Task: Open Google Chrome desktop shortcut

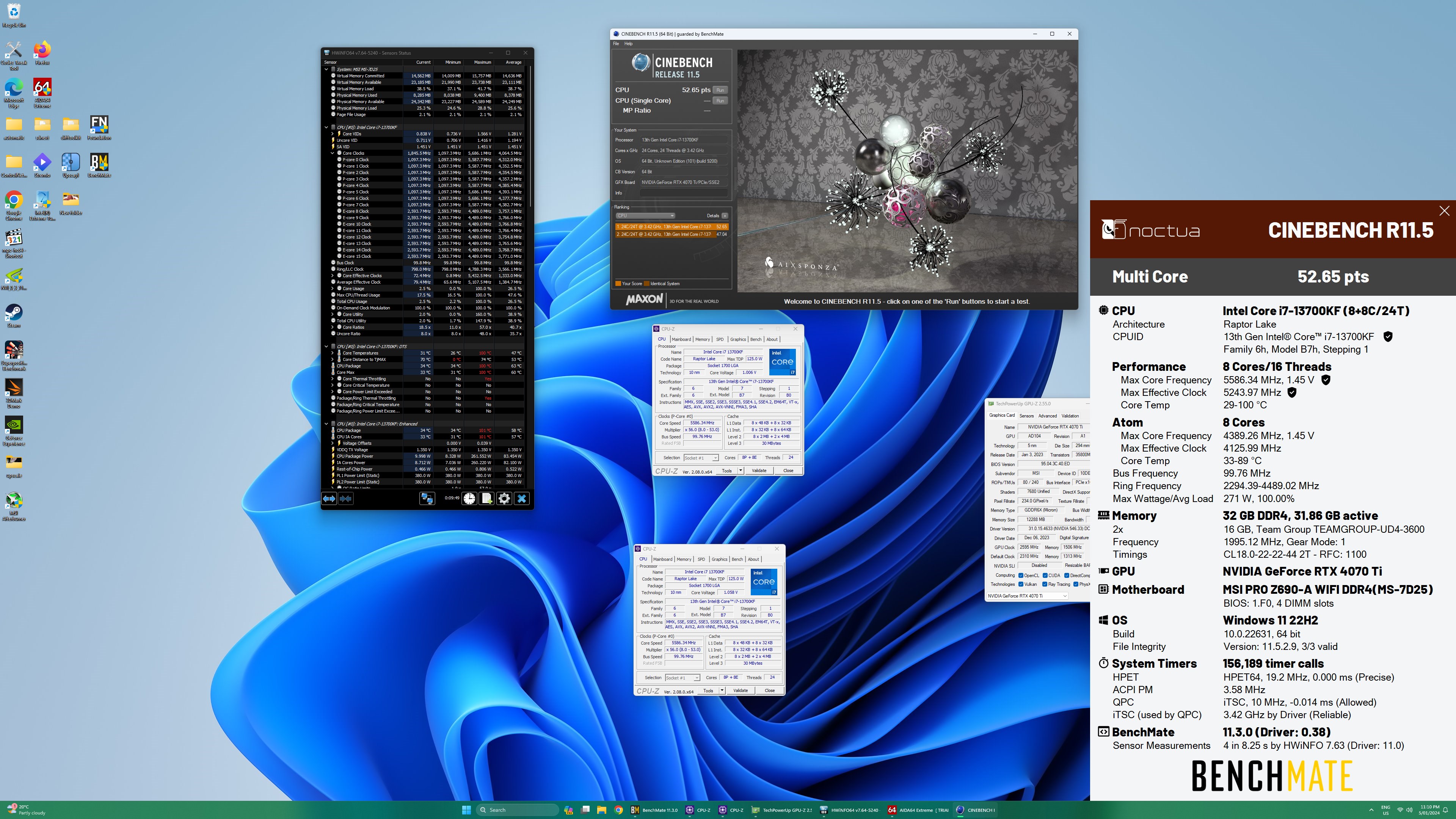Action: click(x=14, y=206)
